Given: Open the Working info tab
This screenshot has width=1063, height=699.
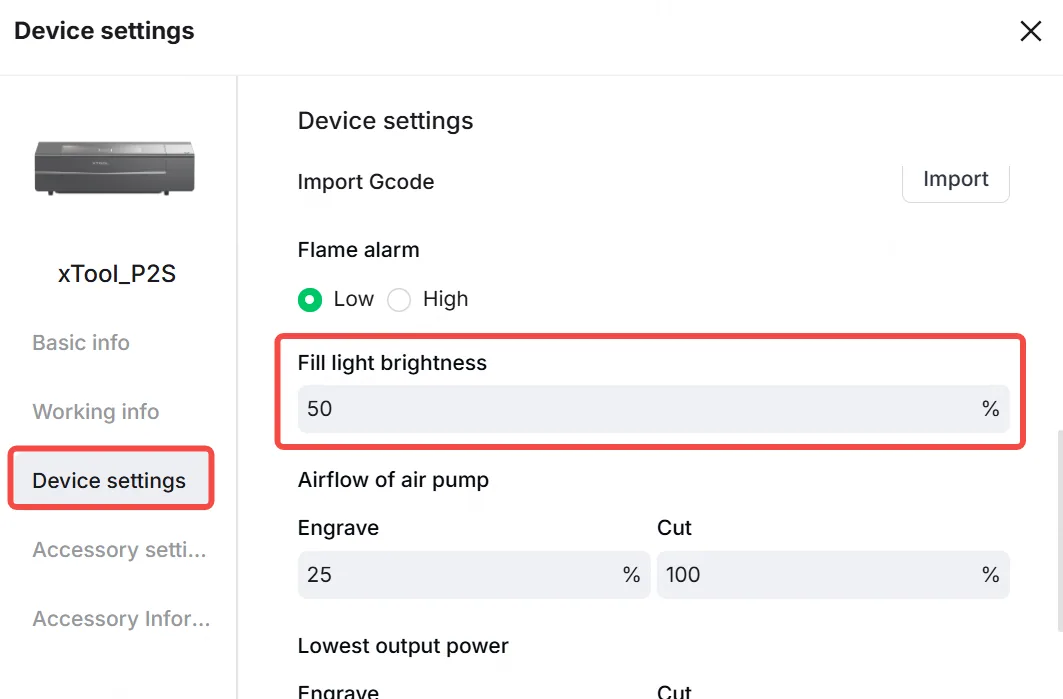Looking at the screenshot, I should click(x=96, y=412).
